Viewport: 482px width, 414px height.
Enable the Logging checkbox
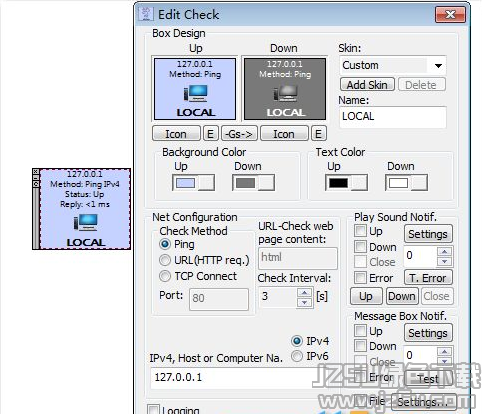tap(154, 410)
